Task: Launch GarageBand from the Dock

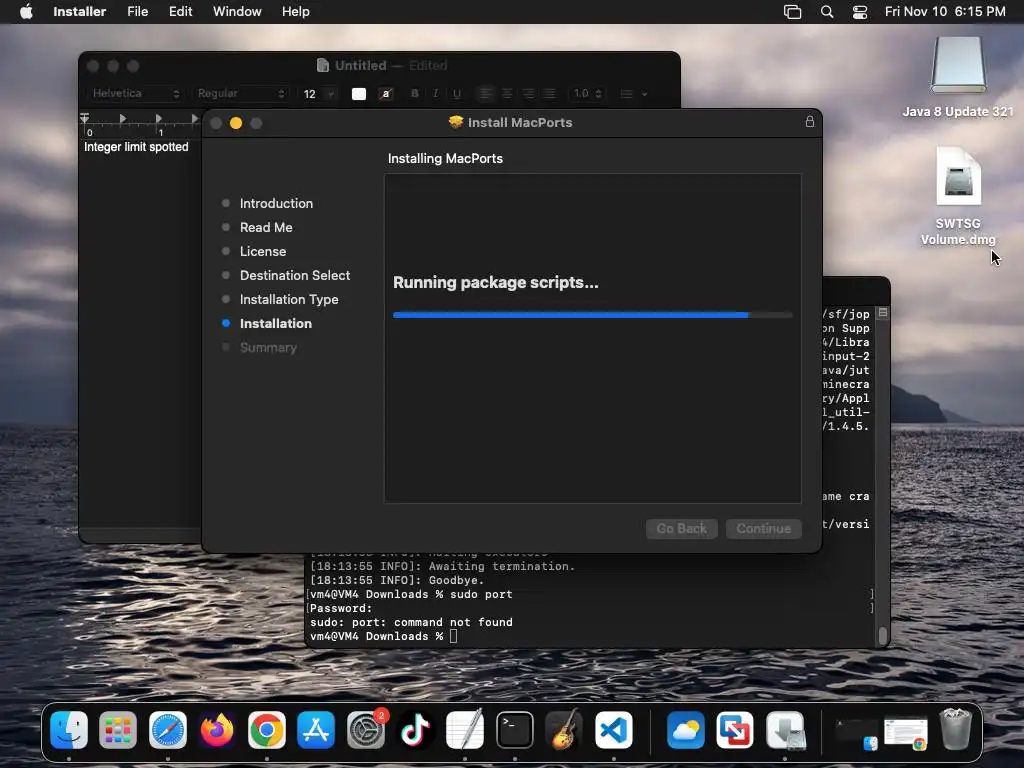Action: click(564, 730)
